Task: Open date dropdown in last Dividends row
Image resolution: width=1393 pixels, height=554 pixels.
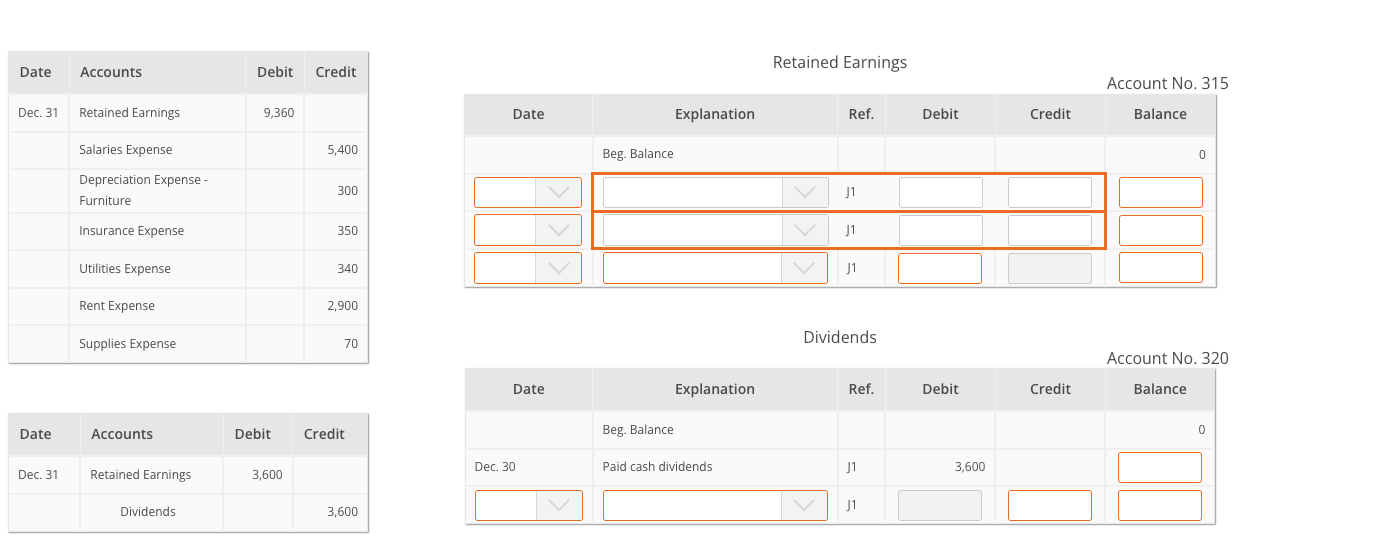Action: click(x=528, y=505)
